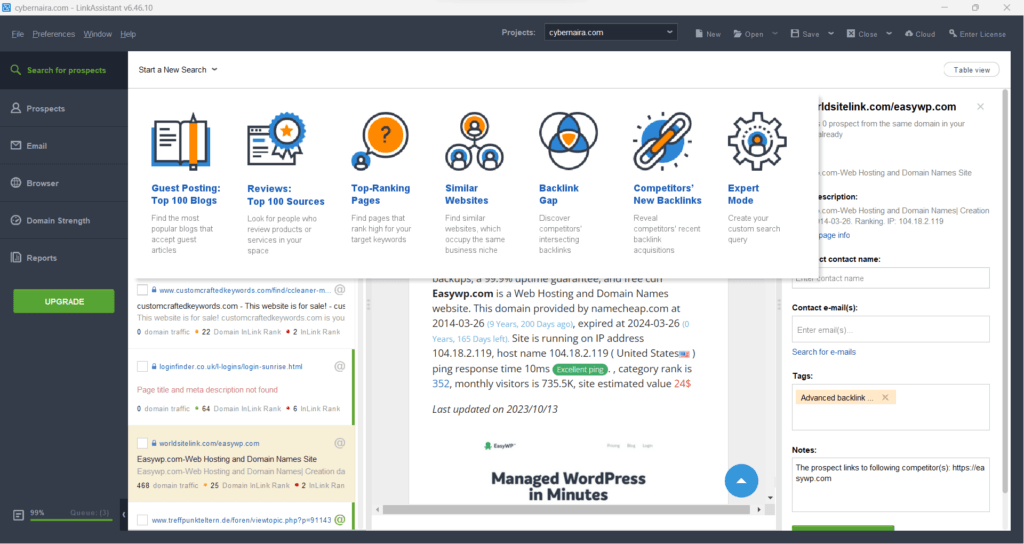Click the @ icon on worldsitelink.com row

(340, 443)
